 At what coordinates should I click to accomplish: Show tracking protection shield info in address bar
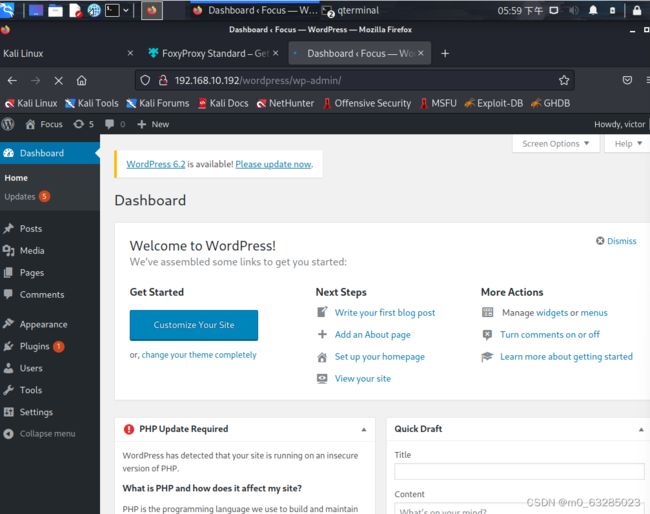point(145,80)
